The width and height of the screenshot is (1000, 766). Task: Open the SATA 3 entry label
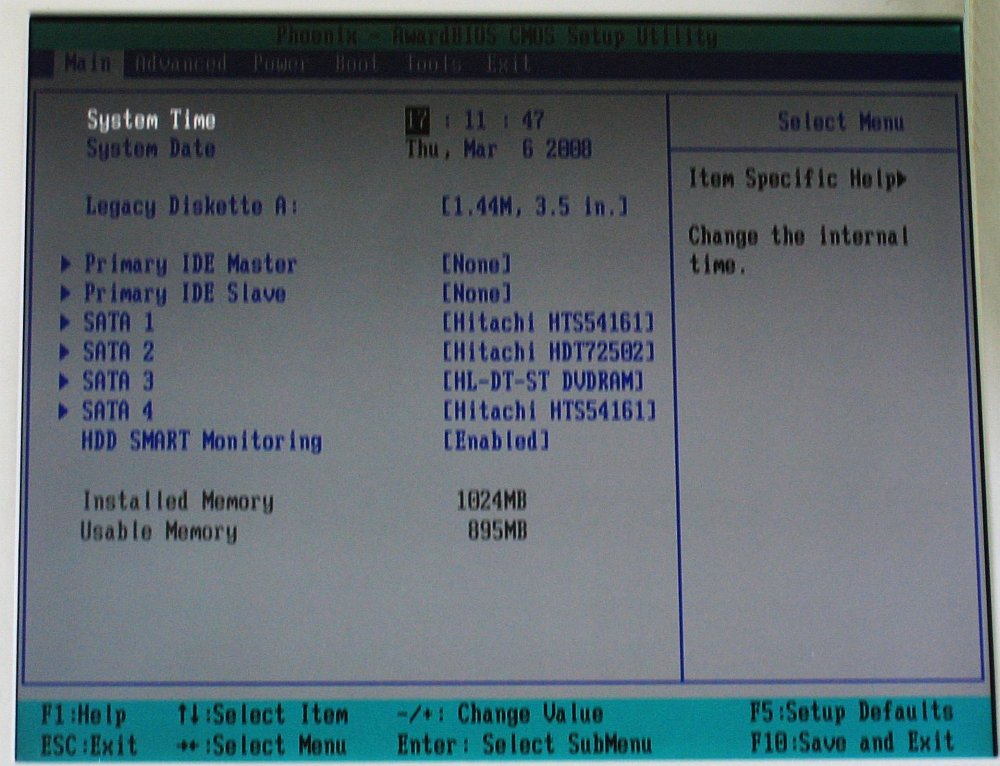tap(117, 381)
